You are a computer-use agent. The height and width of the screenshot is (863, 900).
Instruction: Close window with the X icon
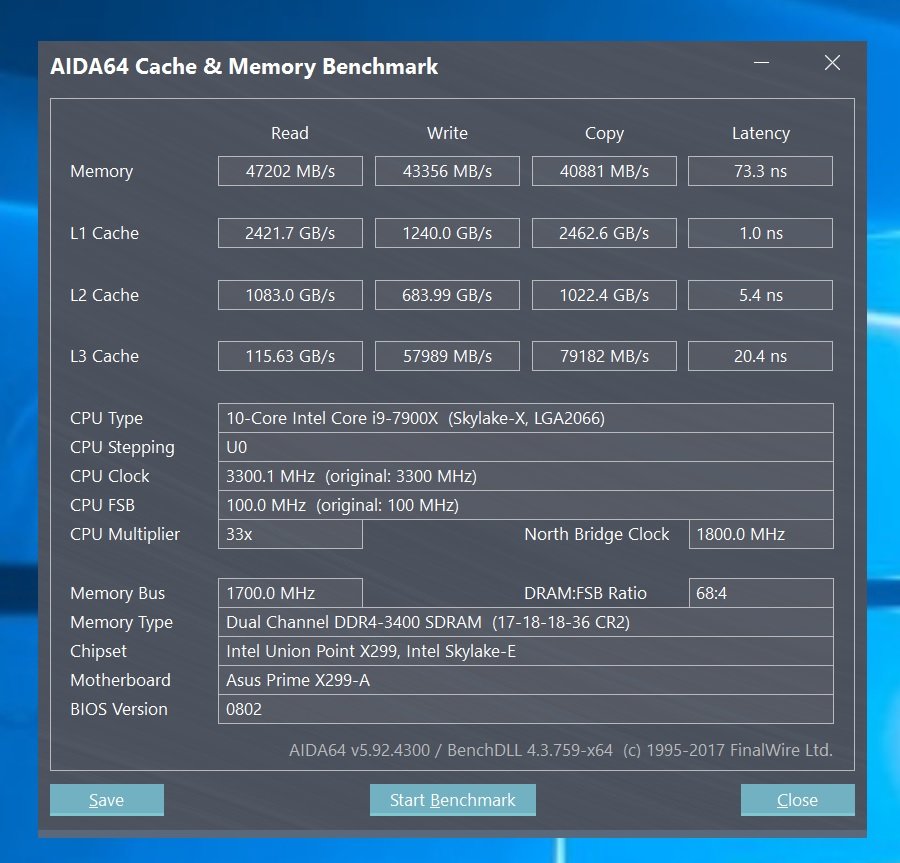pos(832,63)
